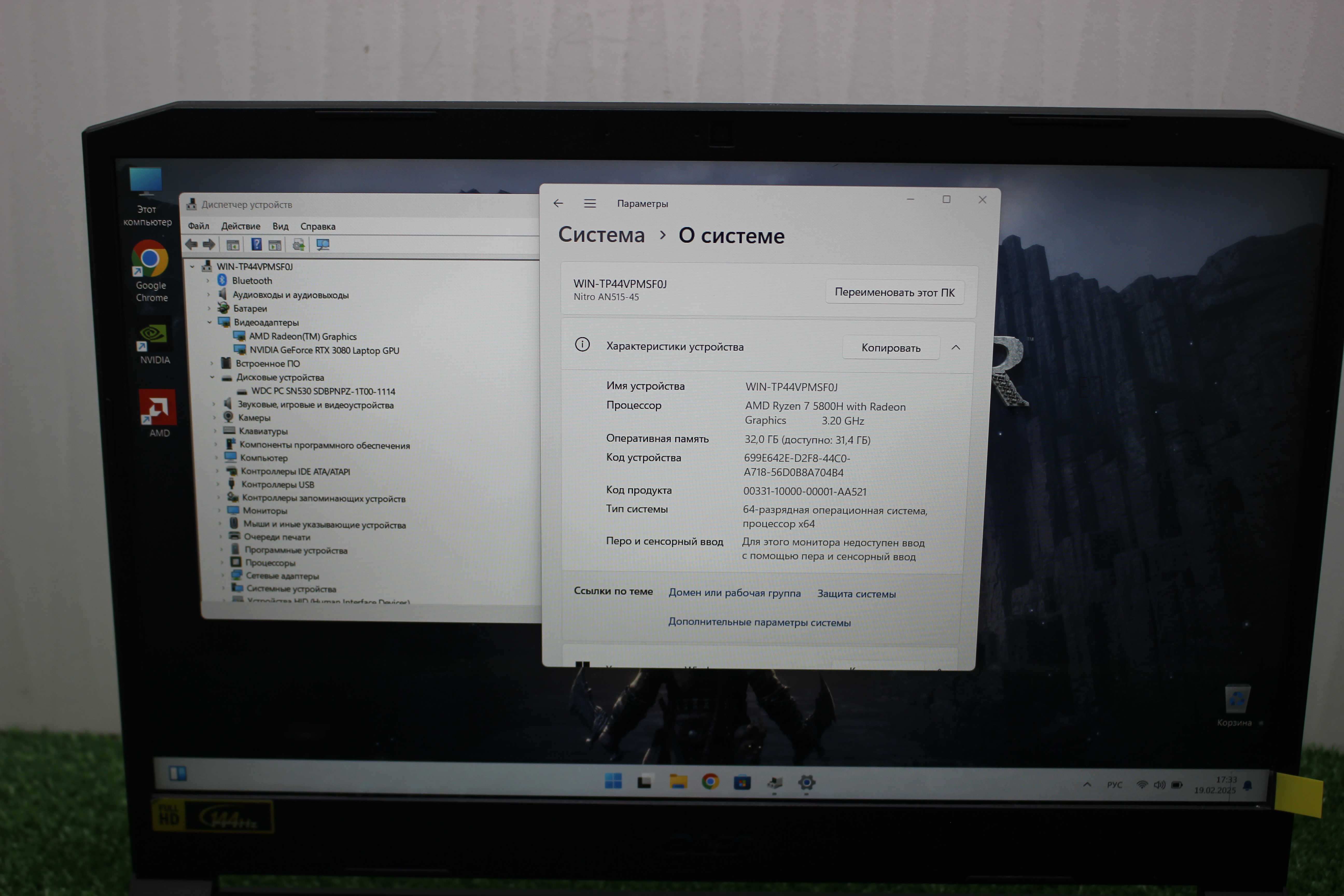Open the Settings hamburger navigation menu
Screen dimensions: 1344x896
(x=590, y=204)
